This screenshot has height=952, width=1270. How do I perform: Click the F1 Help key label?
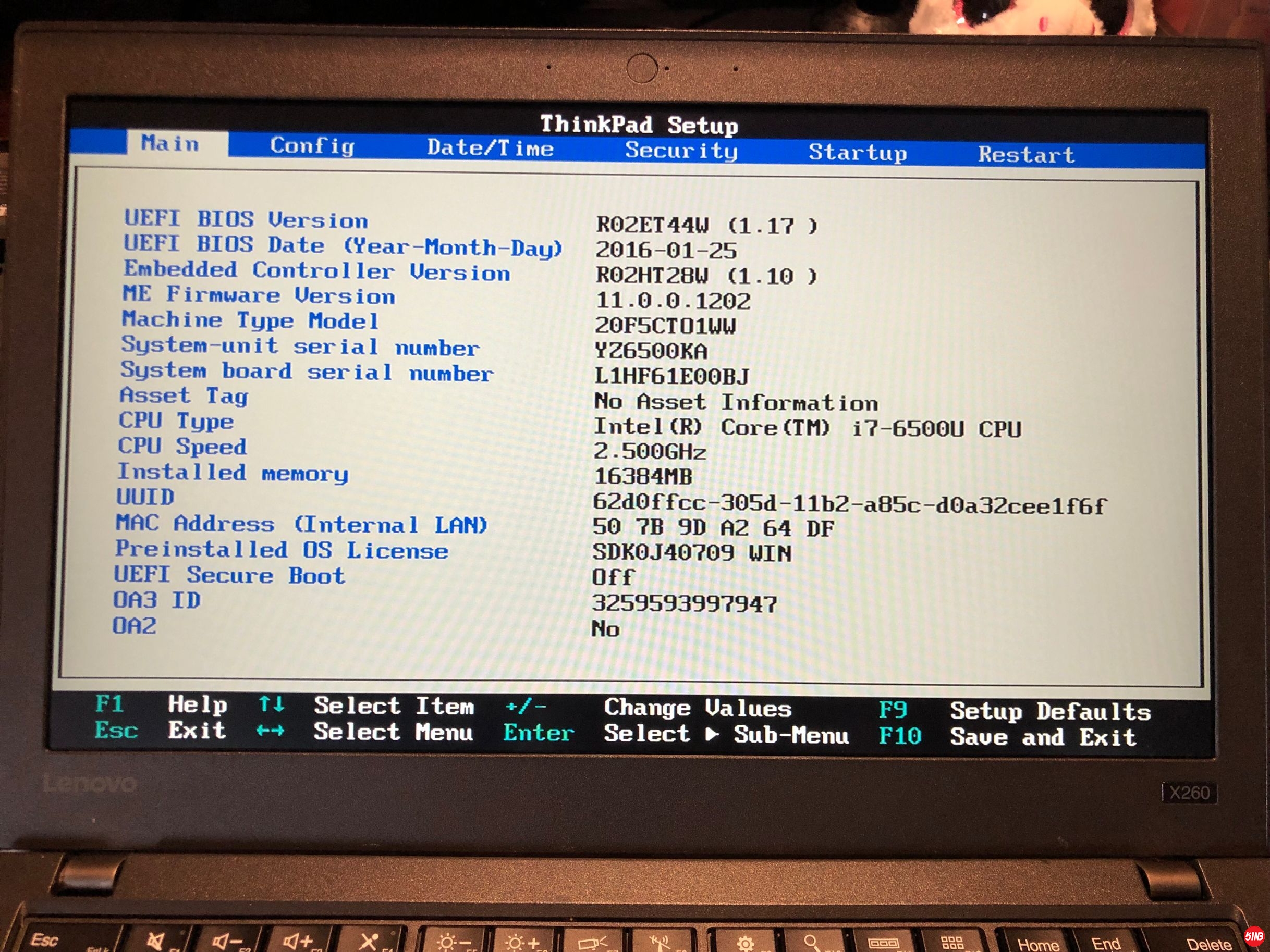[109, 703]
